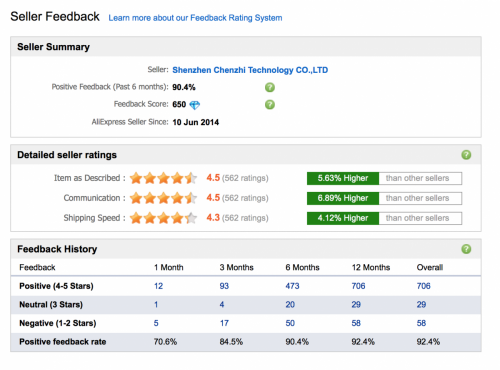Viewport: 500px width, 370px height.
Task: View 6 Months positive feedback count 473
Action: point(292,286)
